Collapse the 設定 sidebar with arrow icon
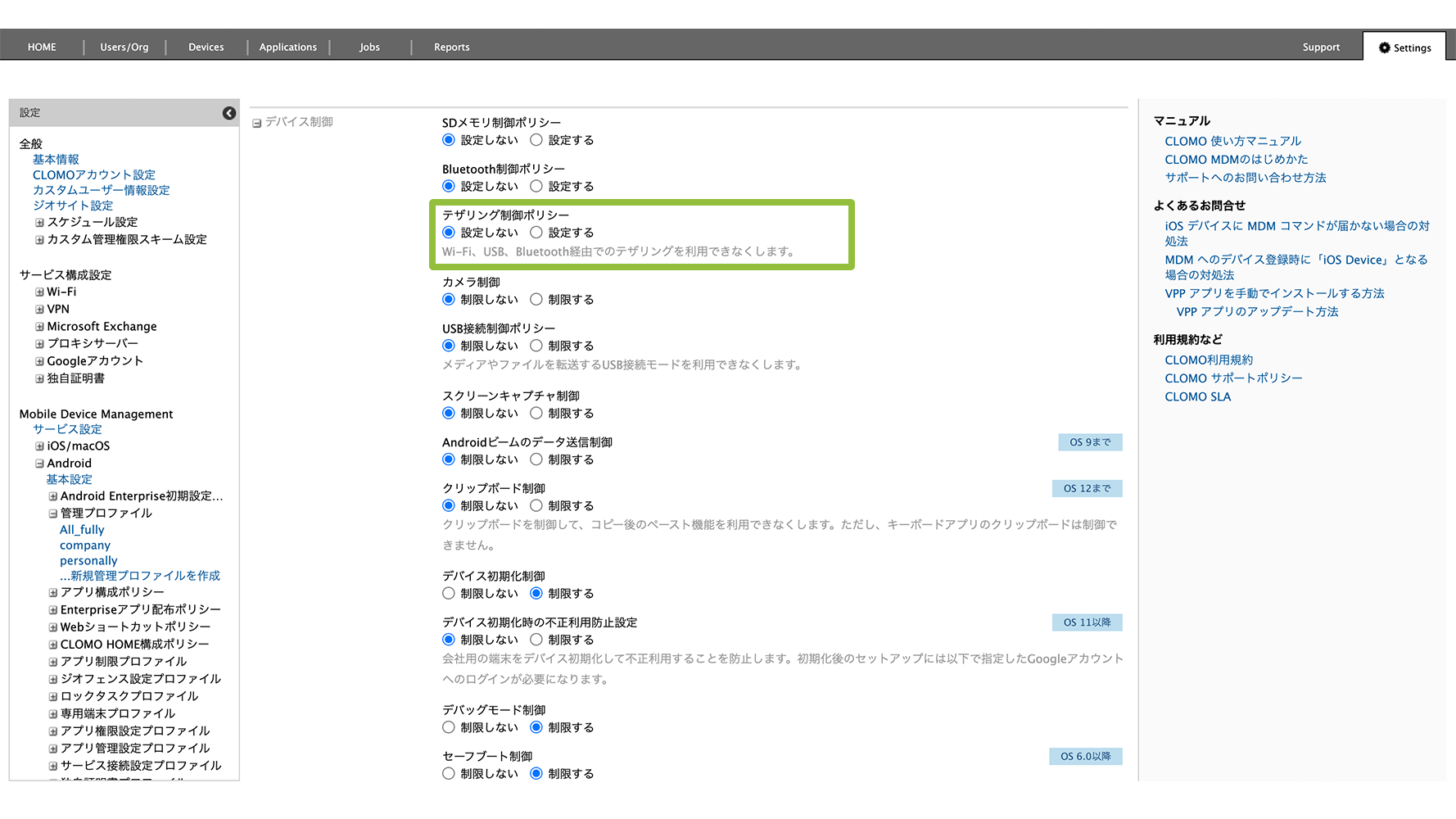This screenshot has width=1456, height=819. coord(229,113)
